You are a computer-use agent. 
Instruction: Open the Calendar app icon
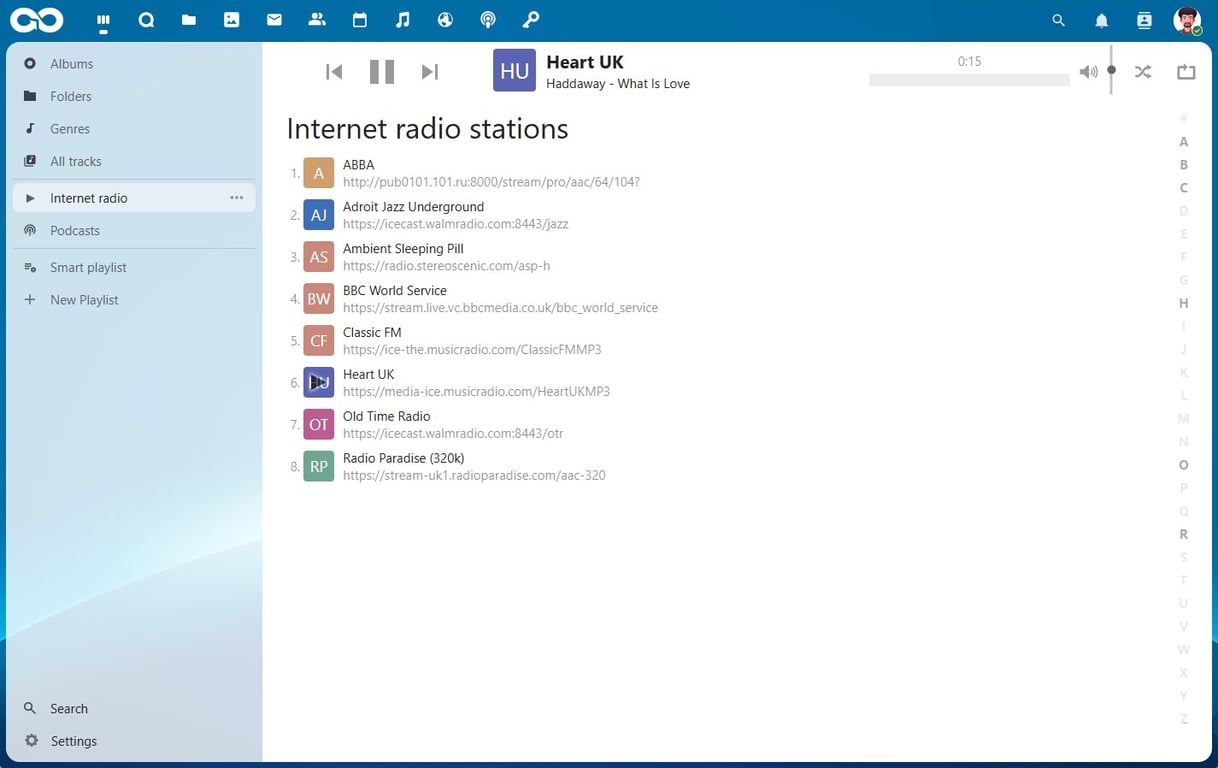[x=360, y=20]
